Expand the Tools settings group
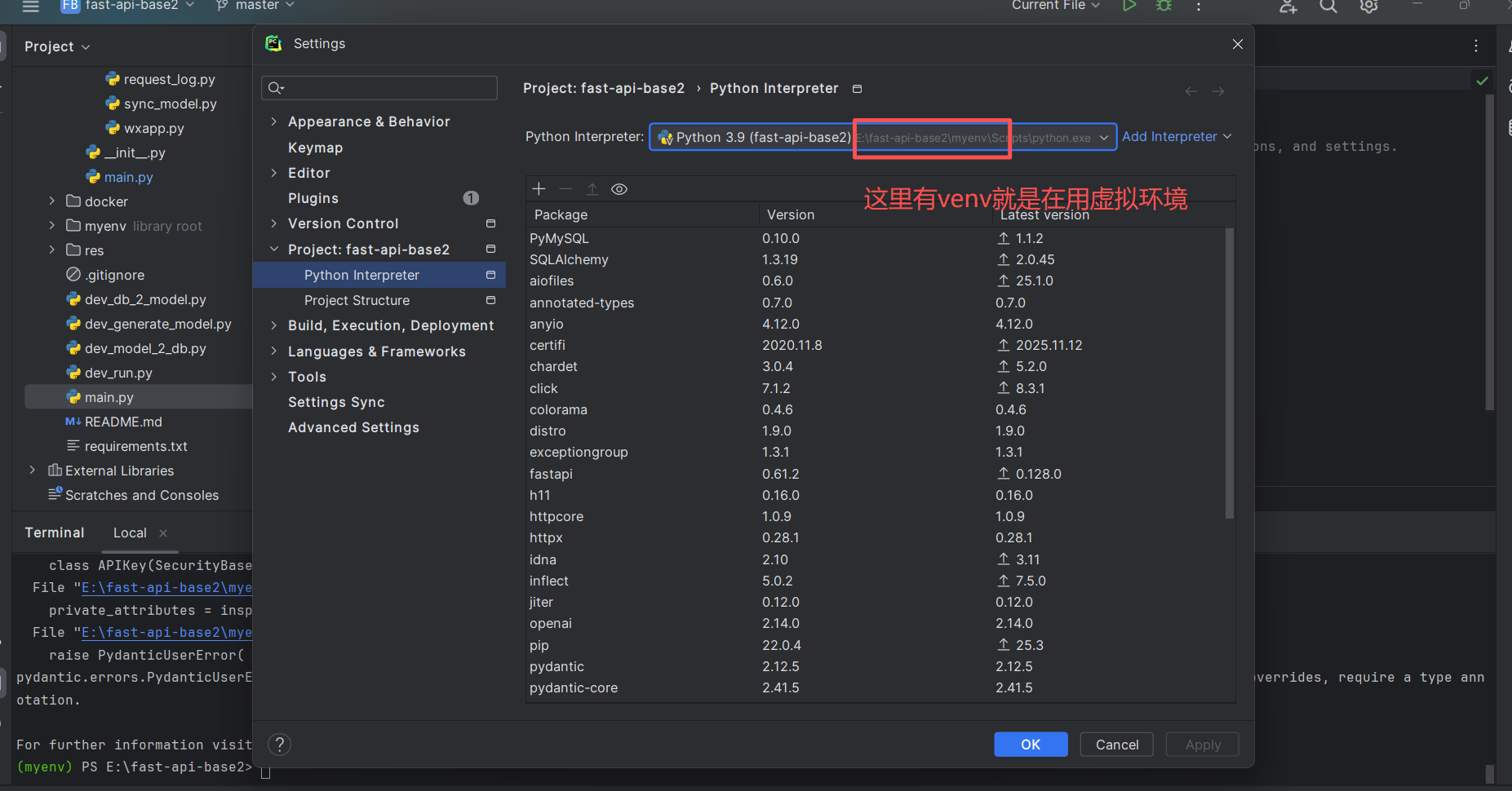1512x791 pixels. 274,377
